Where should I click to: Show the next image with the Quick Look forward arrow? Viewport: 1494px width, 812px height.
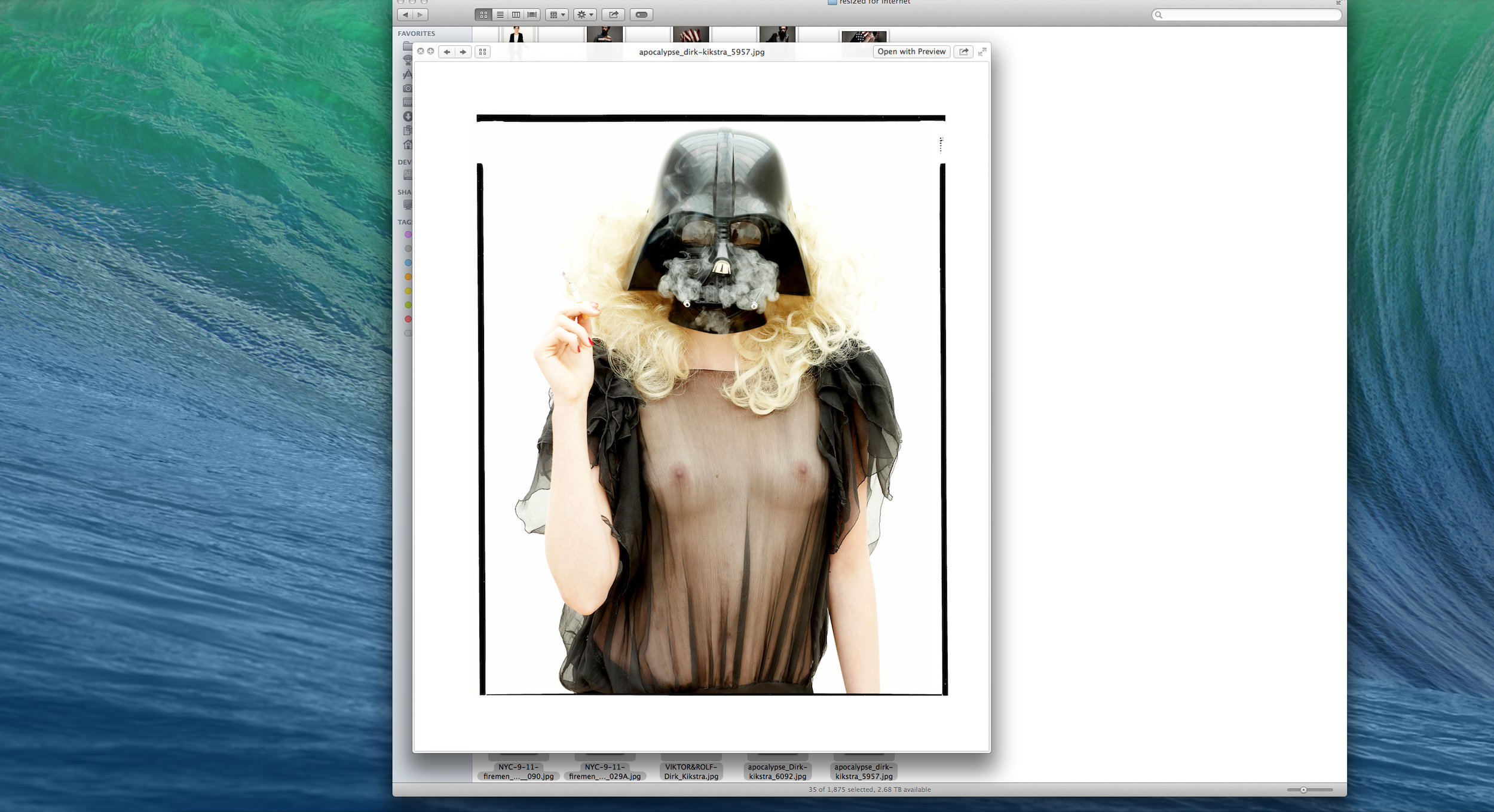pyautogui.click(x=463, y=52)
